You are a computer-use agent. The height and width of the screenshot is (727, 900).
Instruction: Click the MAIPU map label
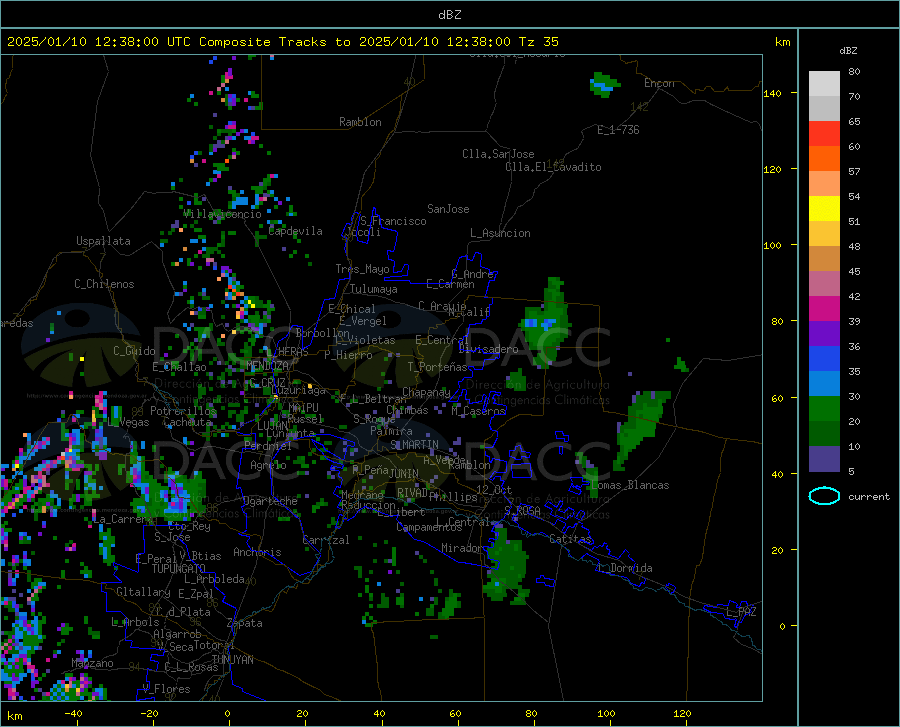tap(303, 407)
